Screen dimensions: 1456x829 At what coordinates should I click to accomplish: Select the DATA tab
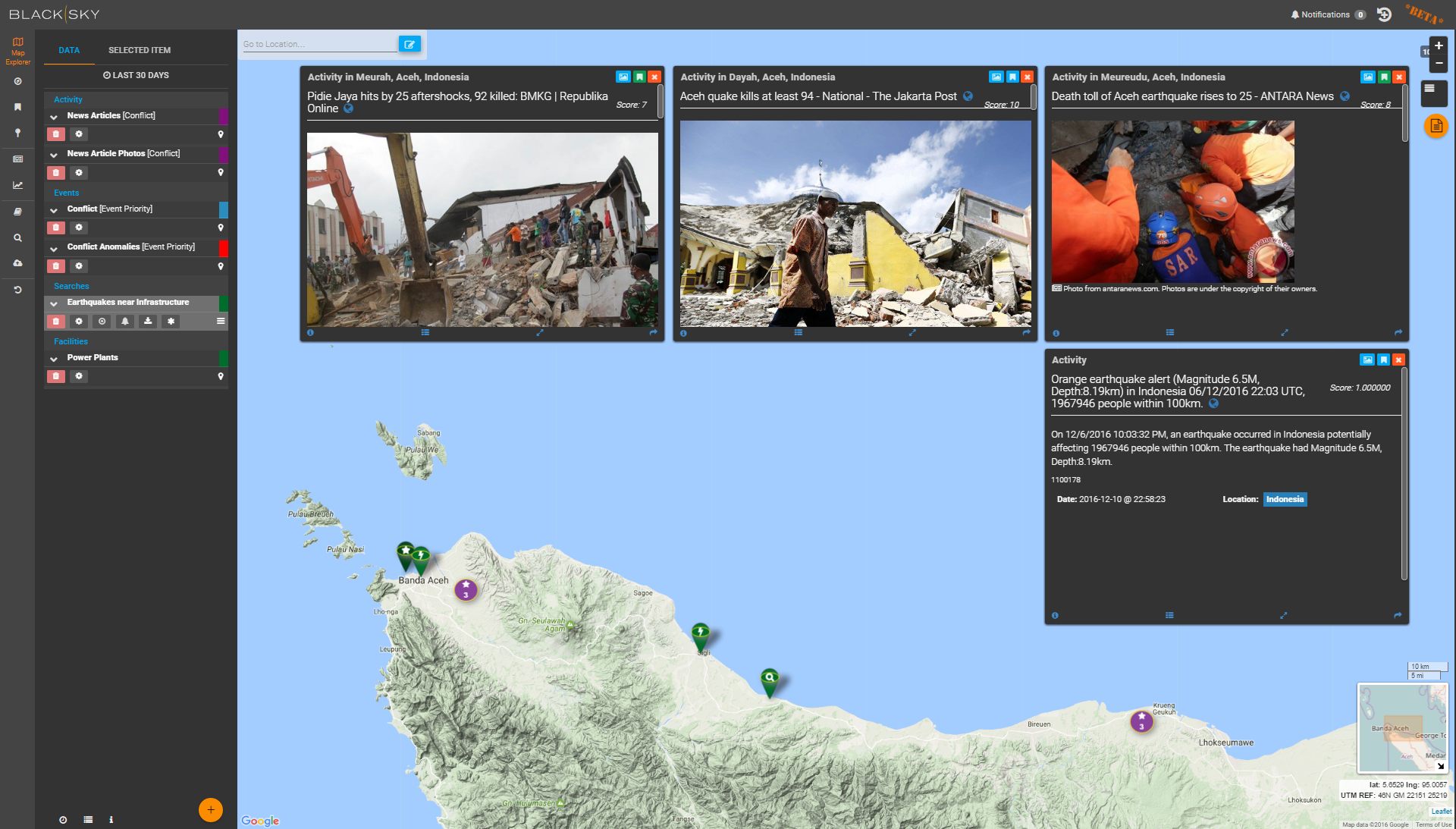(69, 50)
